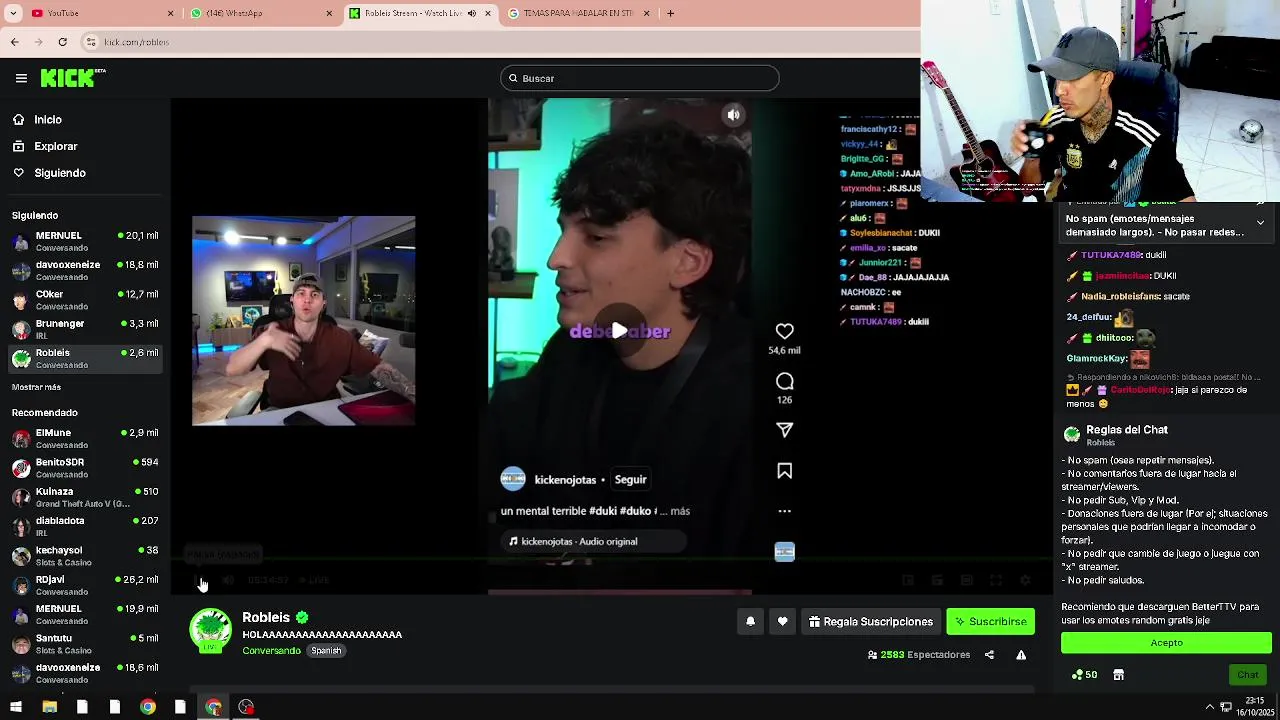Report stream via warning icon
The image size is (1280, 720).
click(x=1021, y=655)
